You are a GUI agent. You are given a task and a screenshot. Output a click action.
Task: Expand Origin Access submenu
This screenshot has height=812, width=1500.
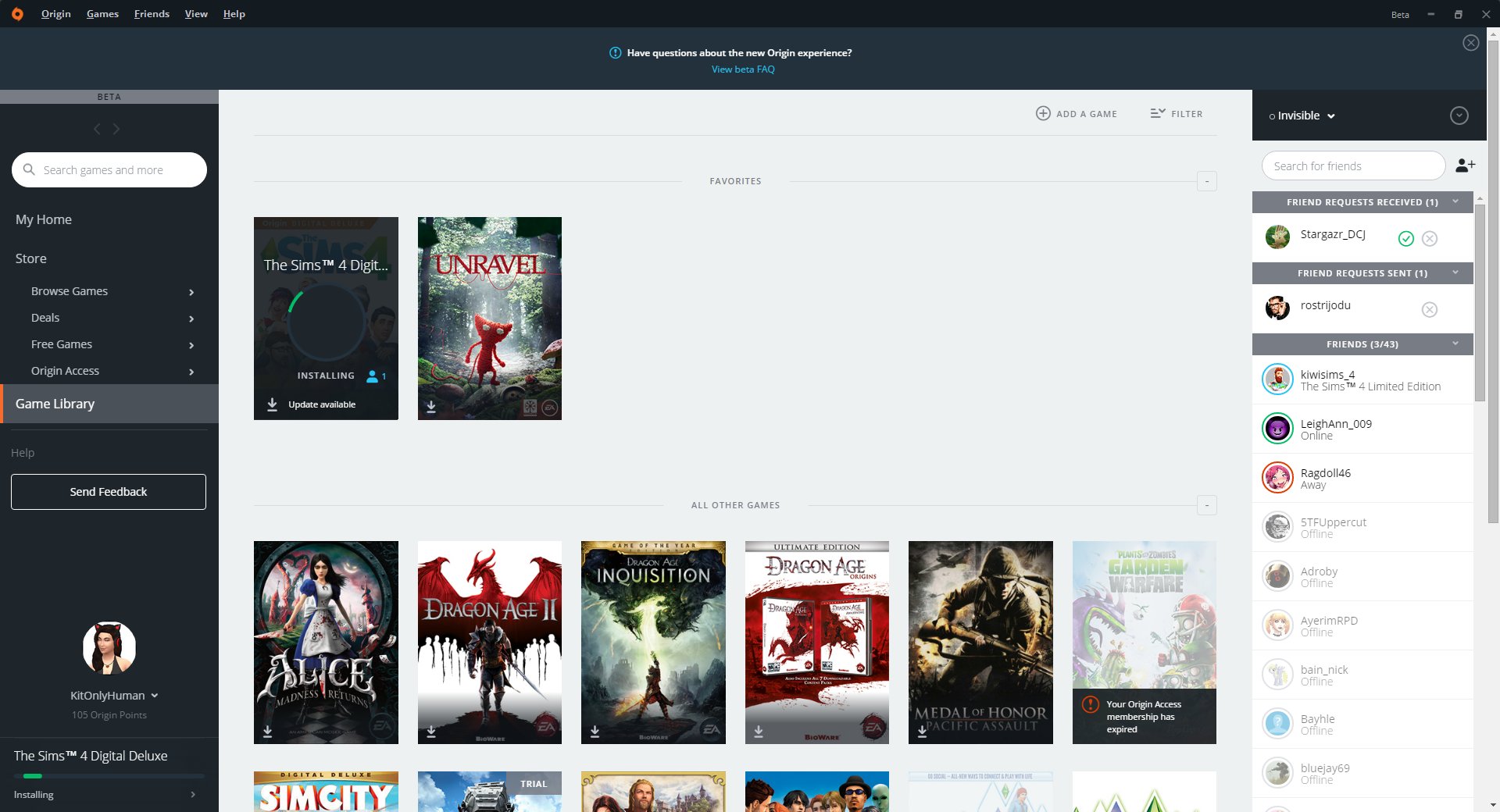pos(191,372)
